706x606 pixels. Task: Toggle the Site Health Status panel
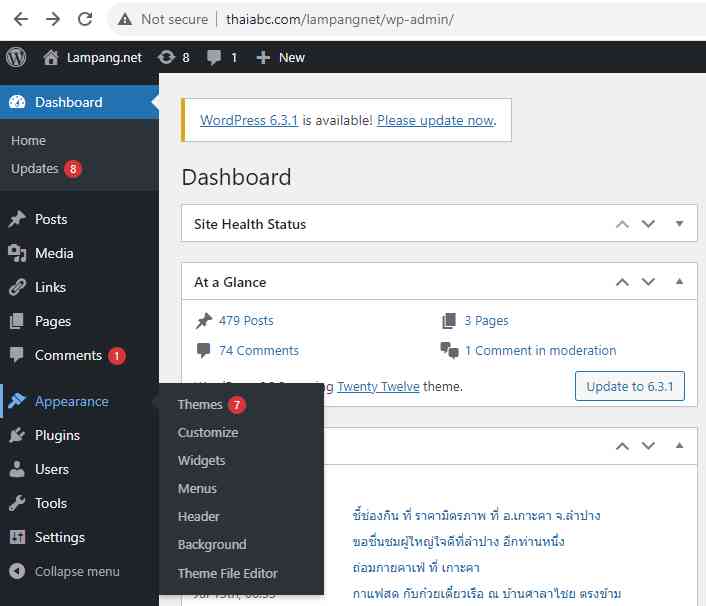pyautogui.click(x=680, y=224)
